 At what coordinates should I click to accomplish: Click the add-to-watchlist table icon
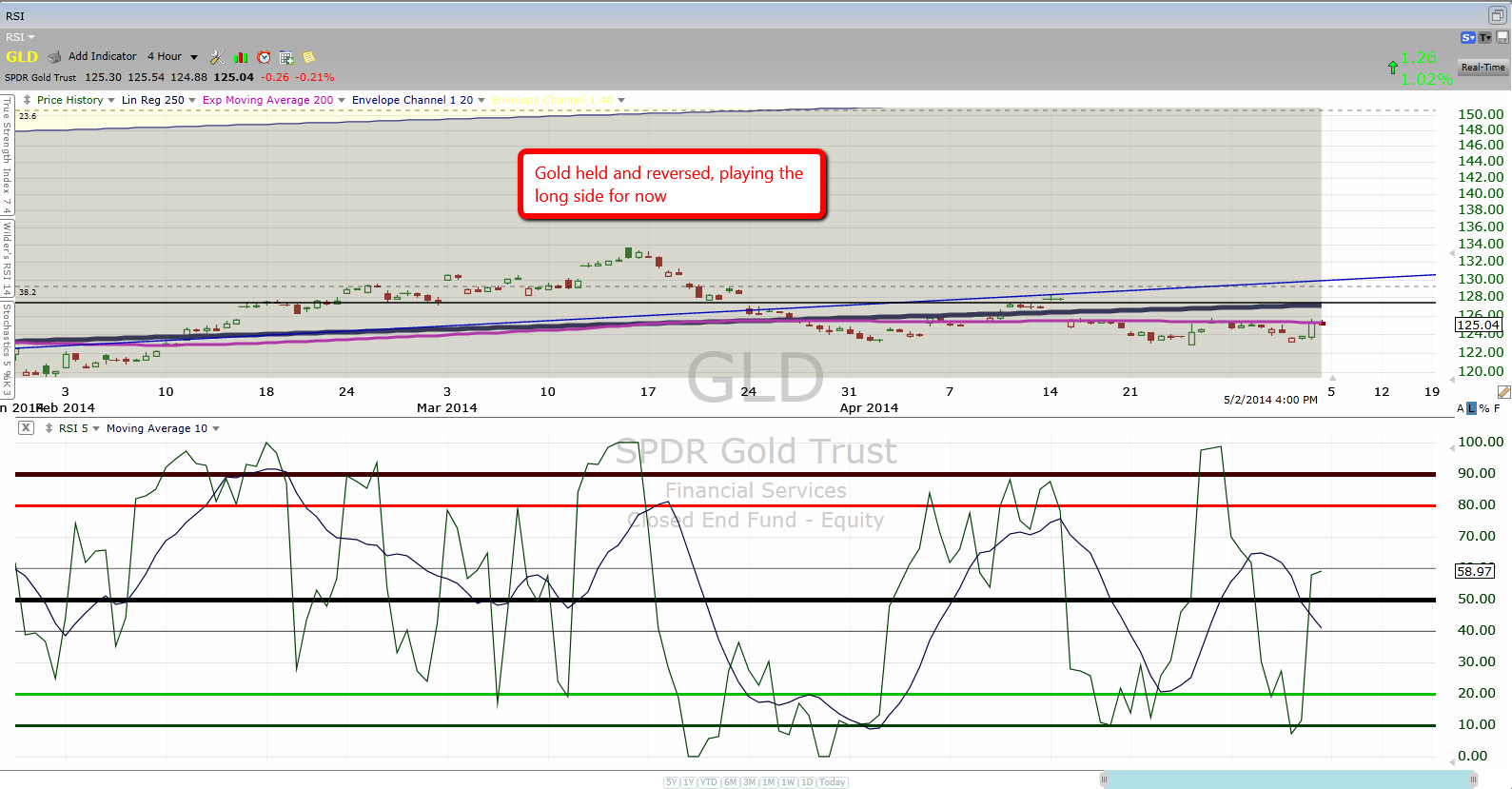(286, 57)
